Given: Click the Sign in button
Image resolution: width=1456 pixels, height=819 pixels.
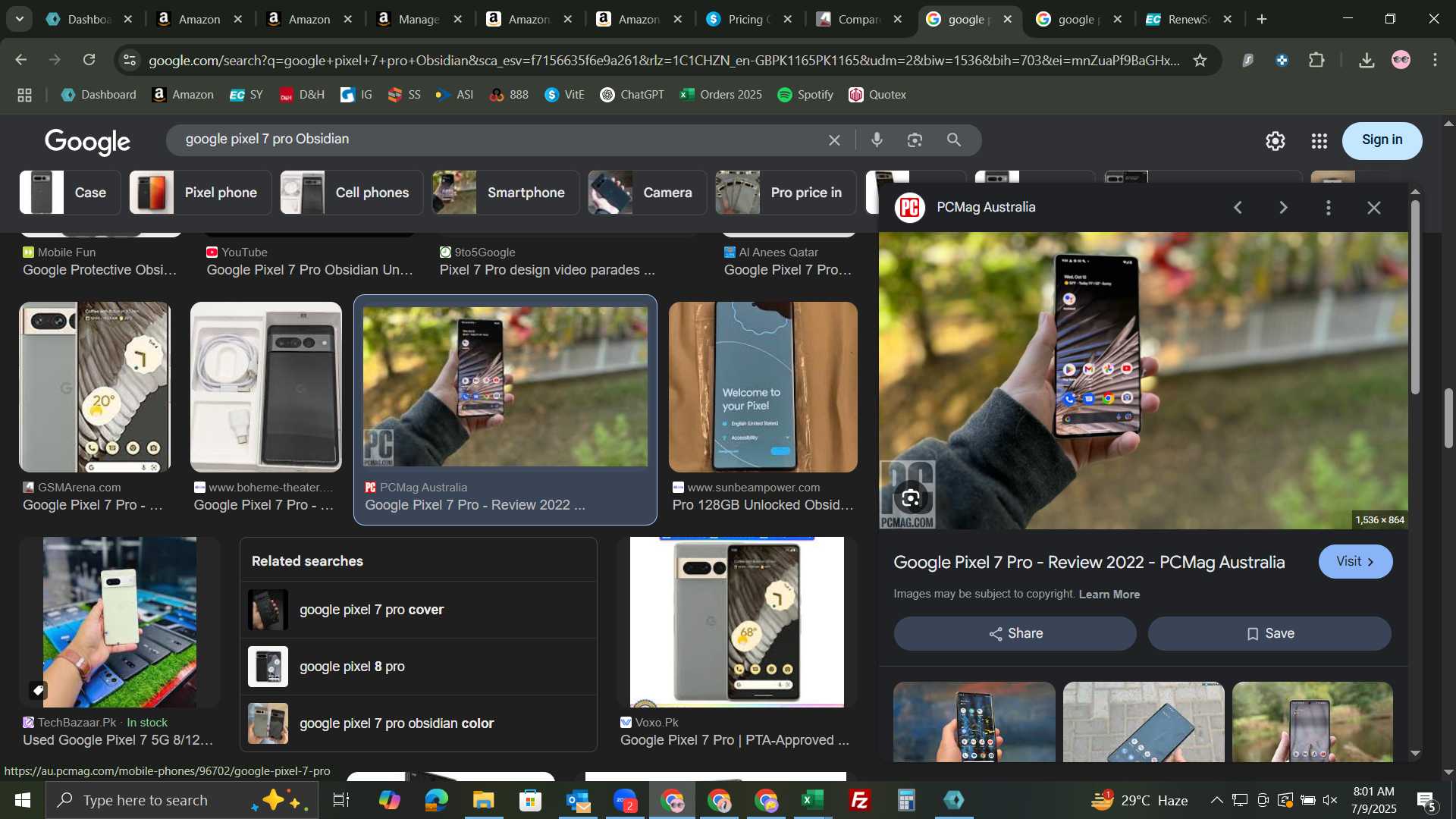Looking at the screenshot, I should pos(1382,140).
